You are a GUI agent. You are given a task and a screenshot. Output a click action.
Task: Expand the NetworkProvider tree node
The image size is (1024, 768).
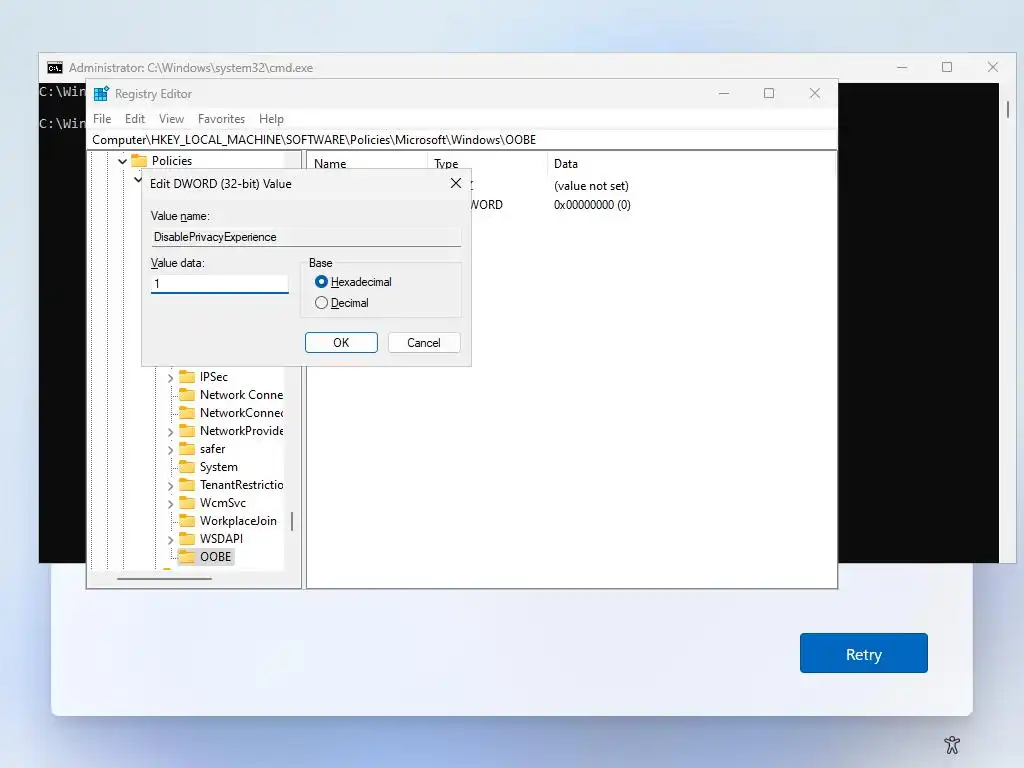pyautogui.click(x=170, y=432)
